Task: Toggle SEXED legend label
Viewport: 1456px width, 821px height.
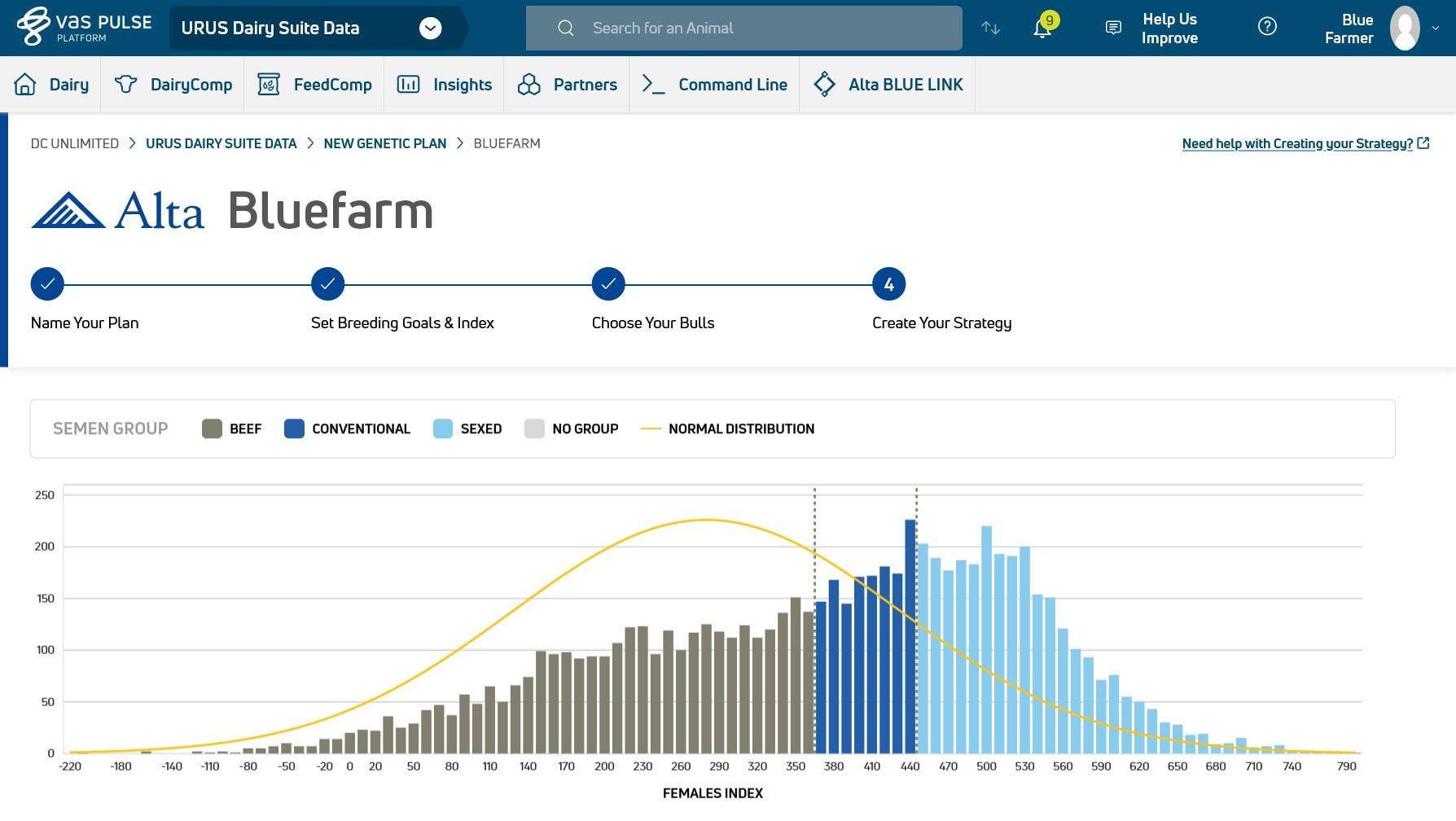Action: [x=481, y=428]
